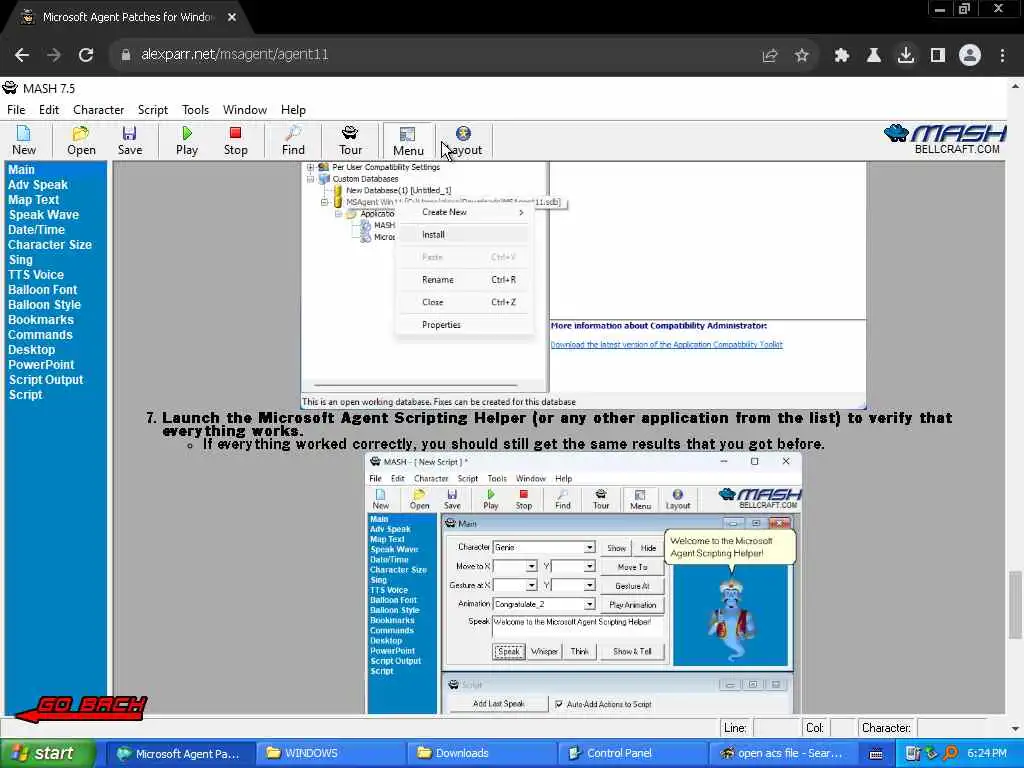Switch to open acs file search taskbar item

tap(782, 754)
